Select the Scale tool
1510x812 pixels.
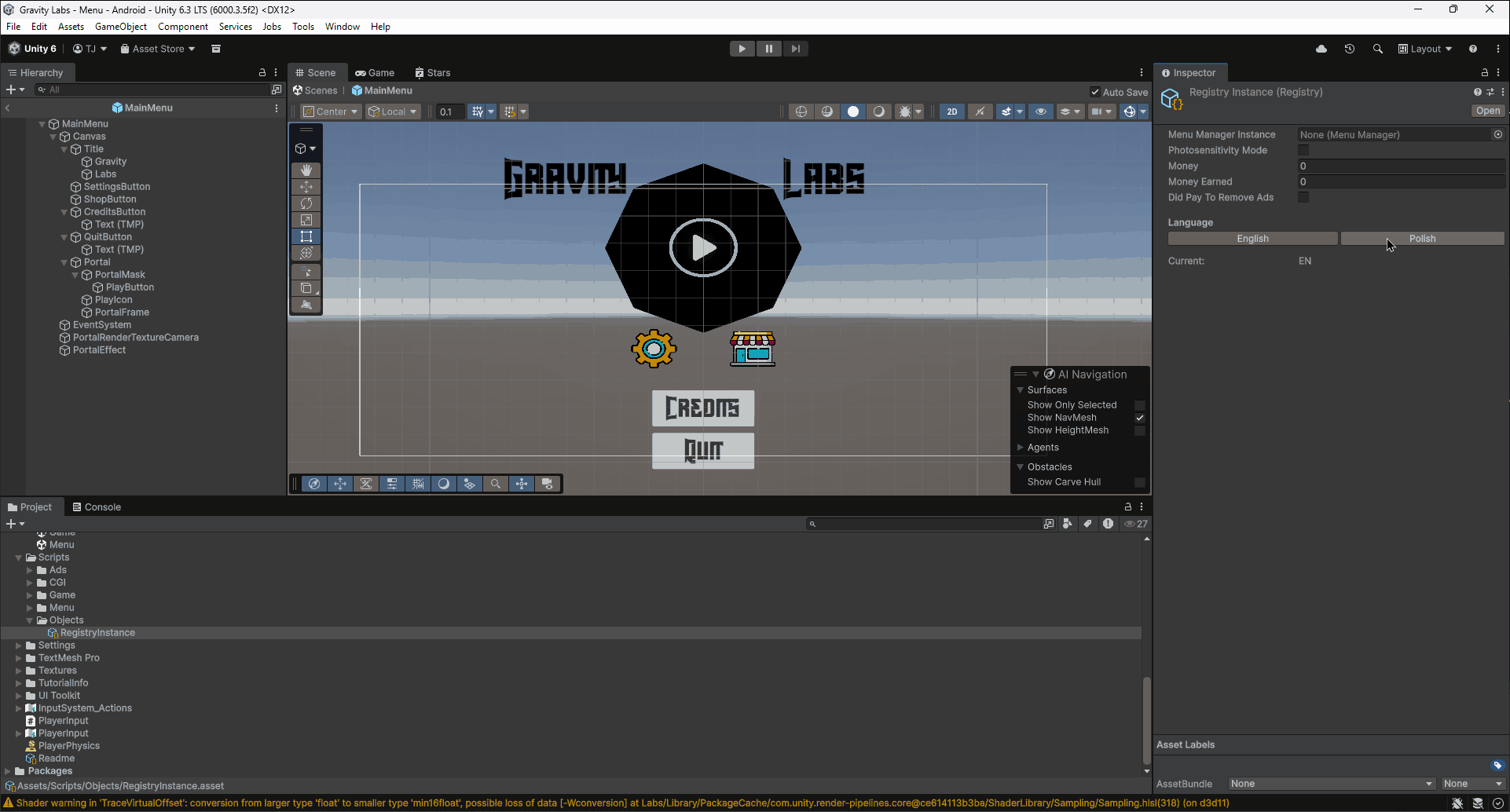(x=306, y=220)
